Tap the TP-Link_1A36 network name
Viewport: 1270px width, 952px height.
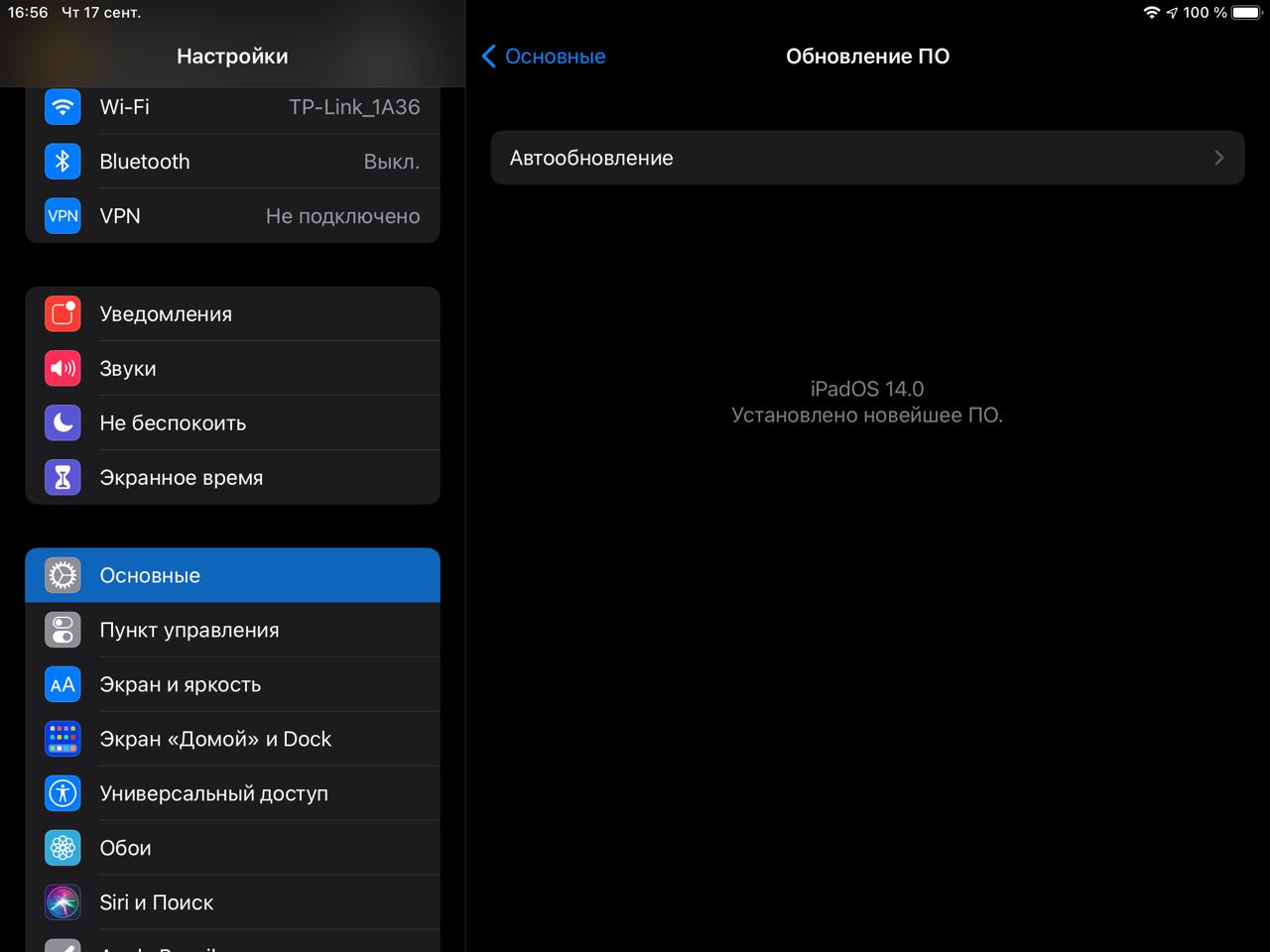pos(354,107)
